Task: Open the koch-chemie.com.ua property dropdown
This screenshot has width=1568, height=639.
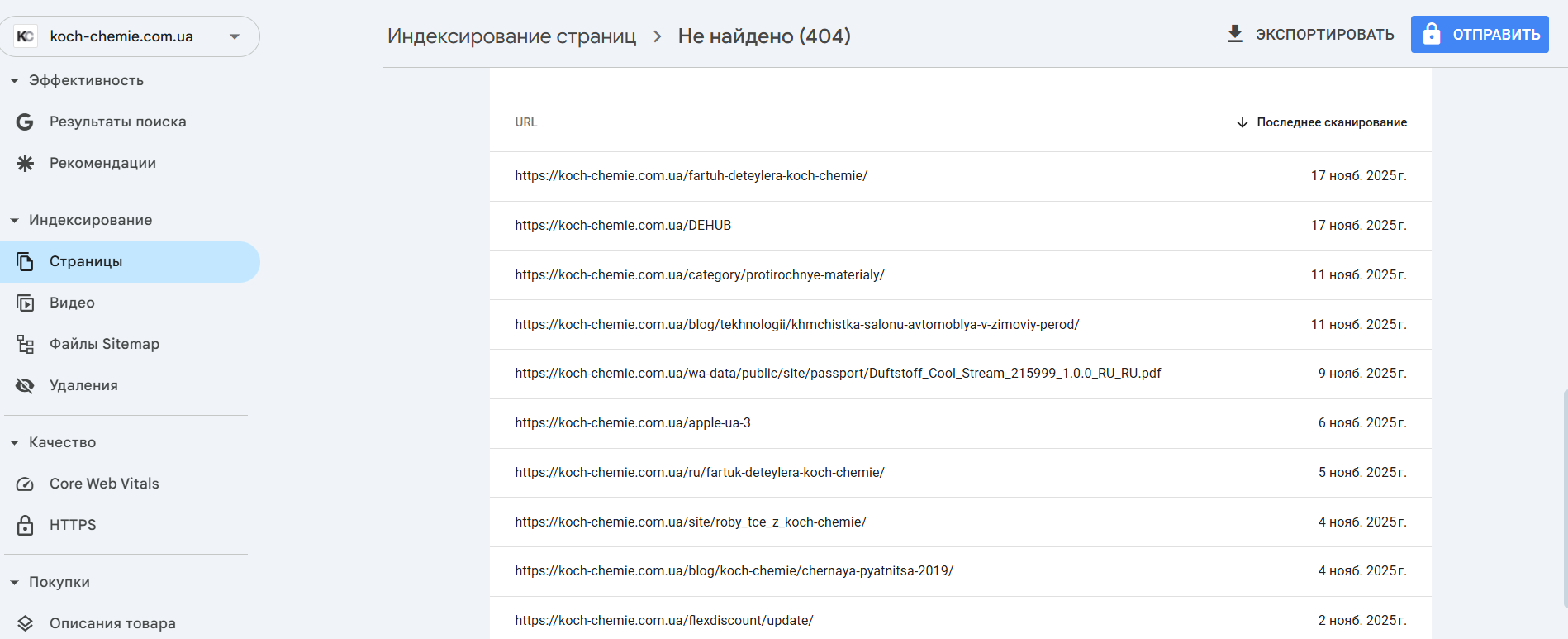Action: coord(131,36)
